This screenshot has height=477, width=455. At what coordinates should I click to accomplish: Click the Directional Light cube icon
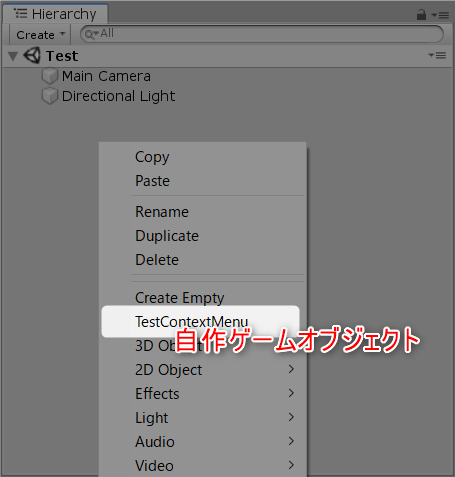[x=50, y=96]
